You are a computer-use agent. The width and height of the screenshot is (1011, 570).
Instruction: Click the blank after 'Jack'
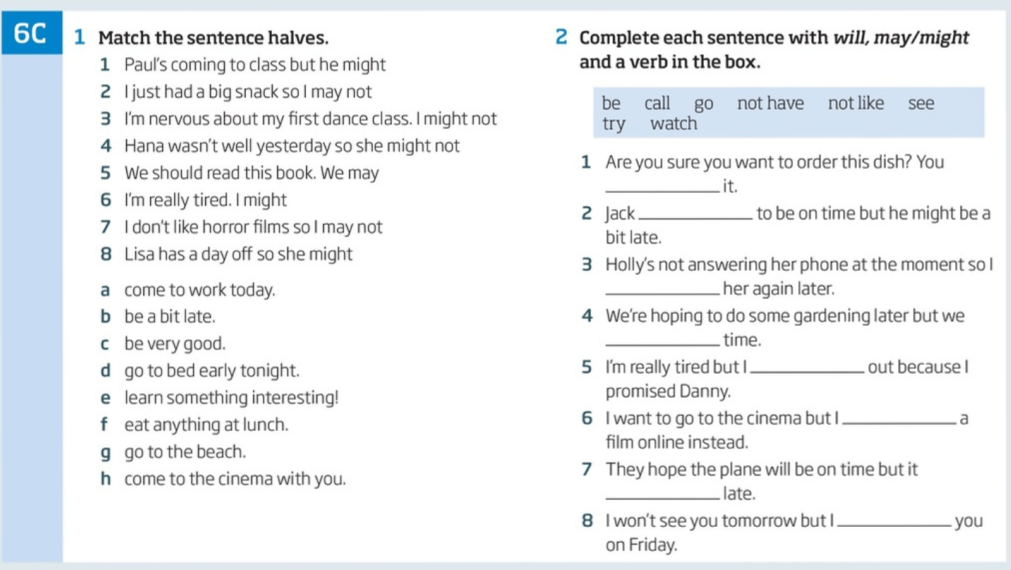[x=695, y=216]
